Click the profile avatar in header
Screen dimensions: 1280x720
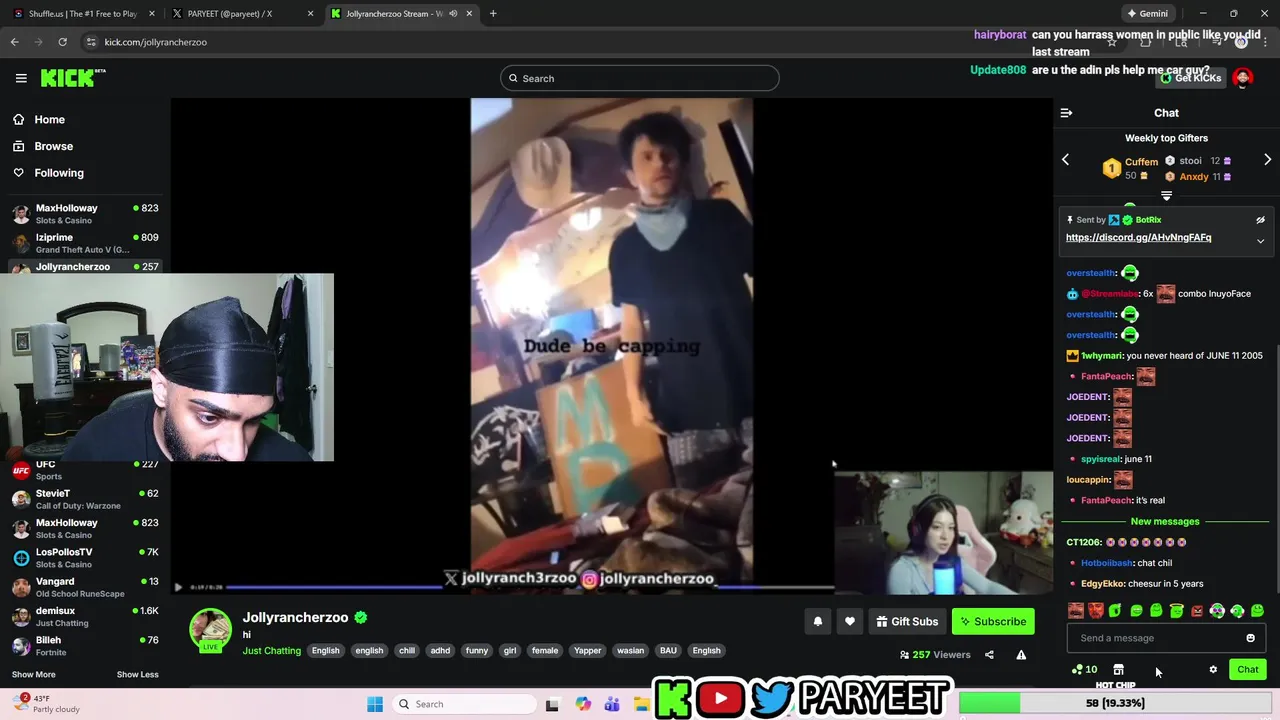click(1242, 78)
